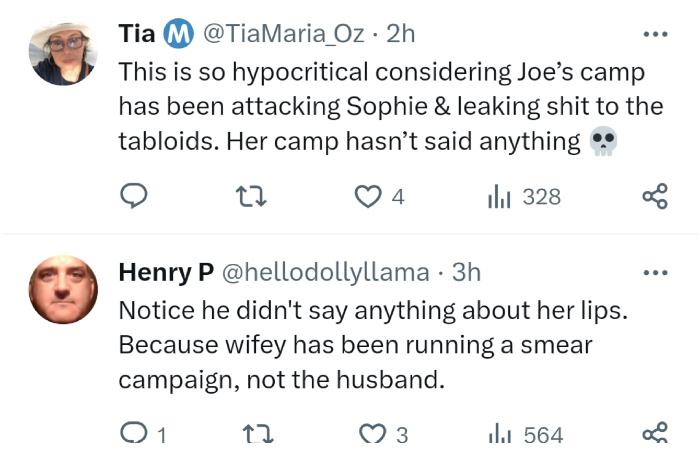Open Tia's profile picture
Image resolution: width=700 pixels, height=466 pixels.
pyautogui.click(x=63, y=53)
